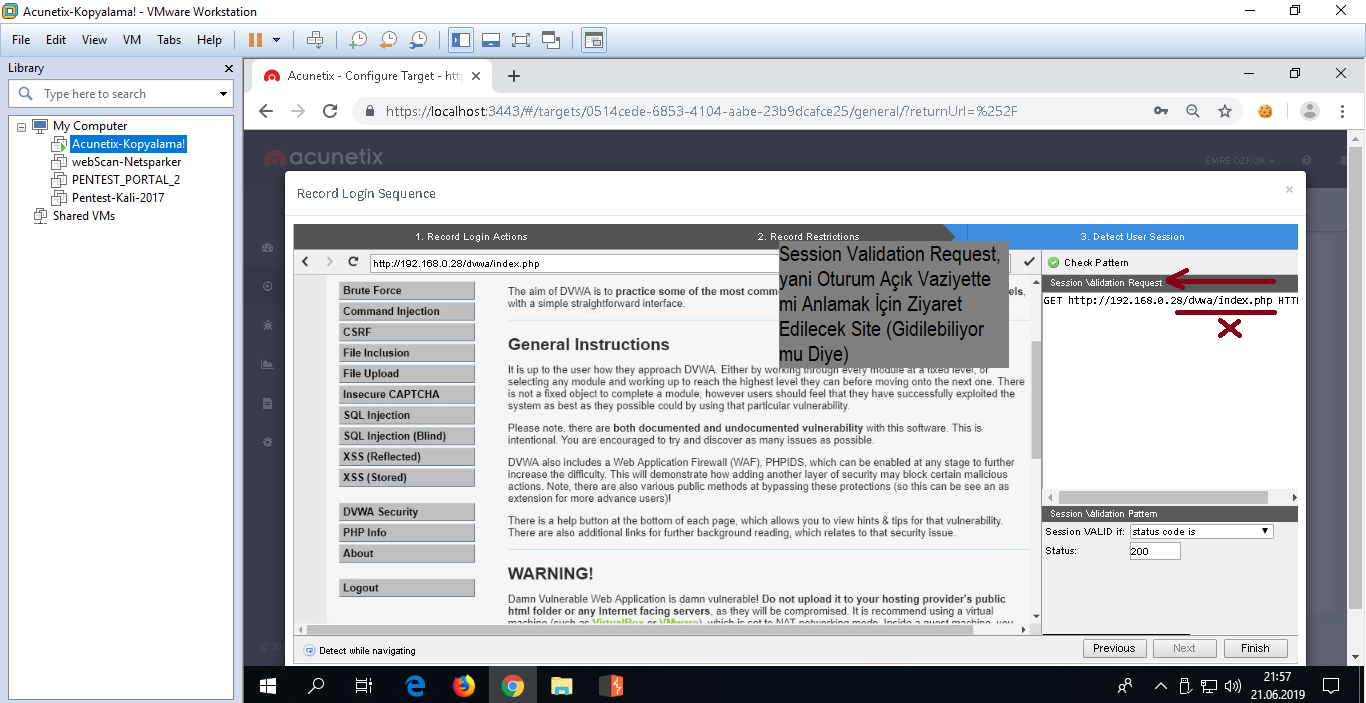Click the green Check Pattern icon
Viewport: 1366px width, 703px height.
tap(1053, 263)
